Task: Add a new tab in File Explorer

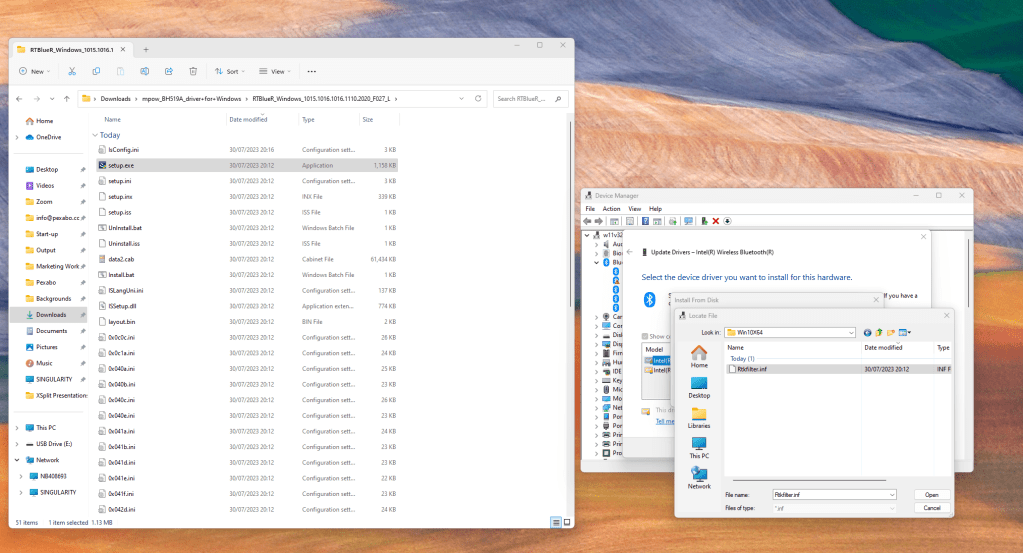Action: coord(145,50)
